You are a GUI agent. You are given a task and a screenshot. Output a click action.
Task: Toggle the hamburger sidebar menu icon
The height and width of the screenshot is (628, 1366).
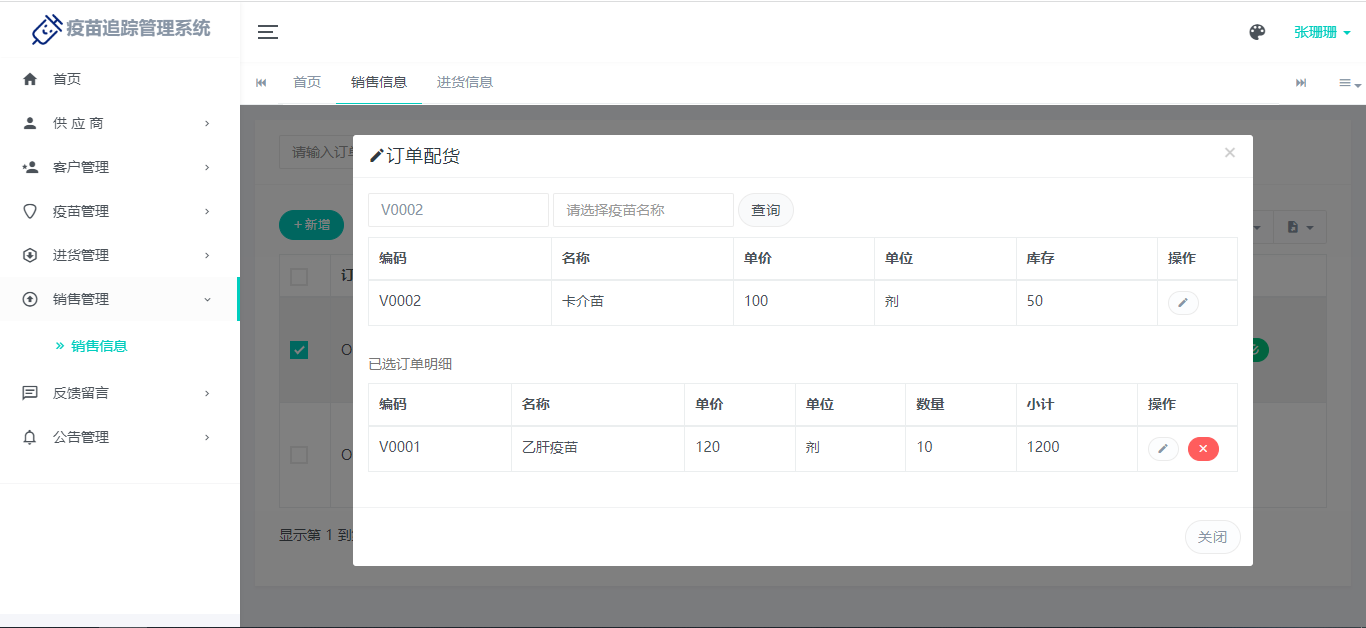click(268, 32)
